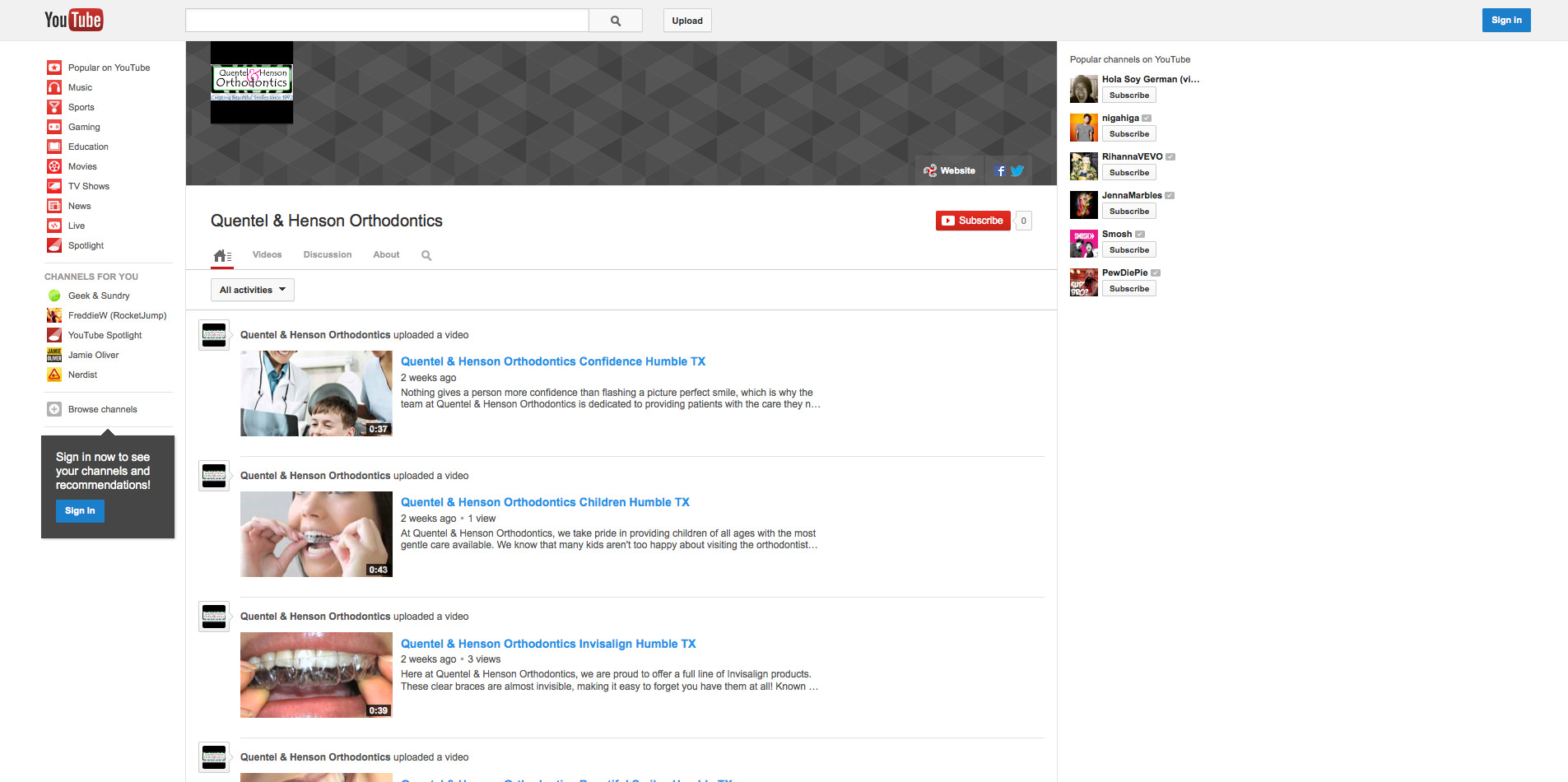
Task: Open channel home tab icon
Action: pyautogui.click(x=221, y=255)
